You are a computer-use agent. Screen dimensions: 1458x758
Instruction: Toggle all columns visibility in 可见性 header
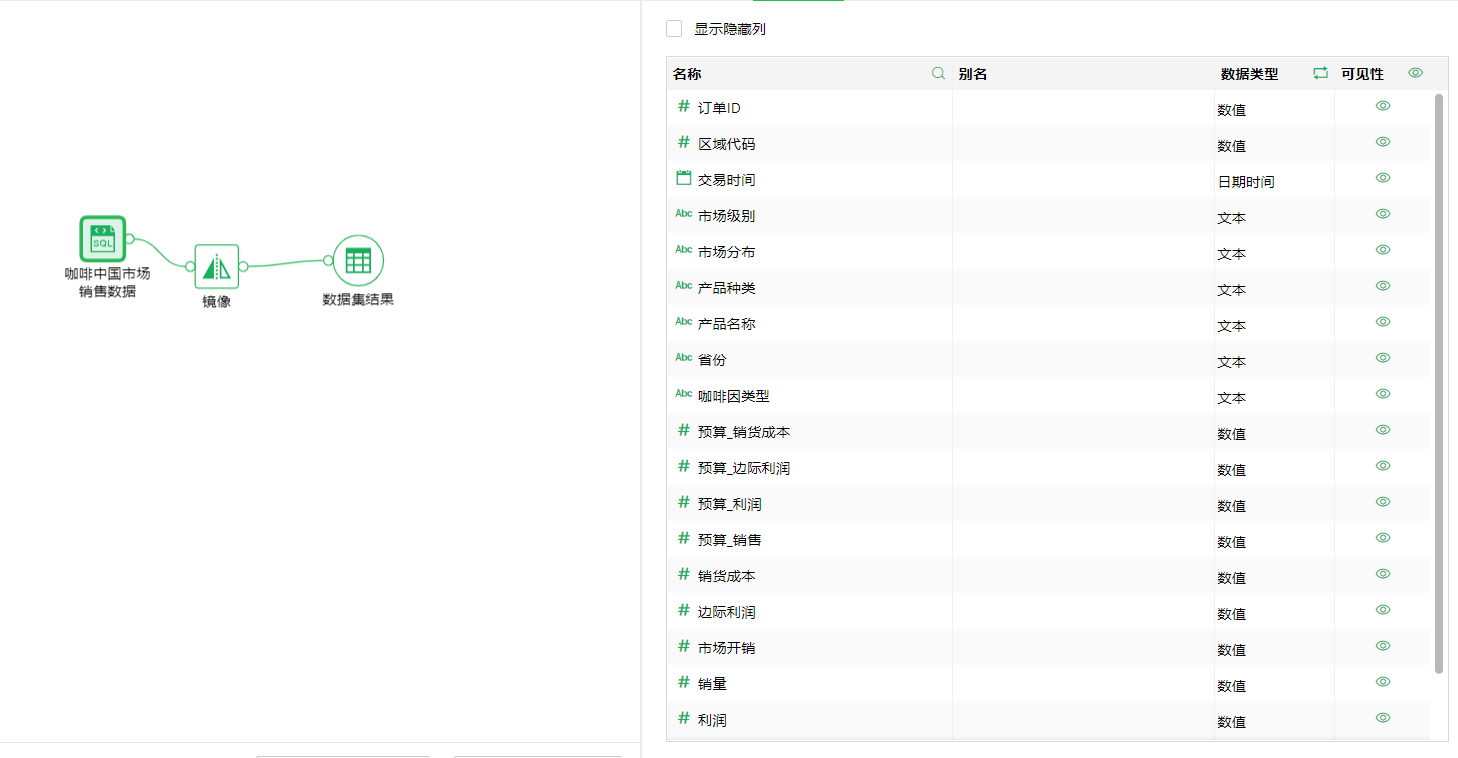pos(1415,73)
